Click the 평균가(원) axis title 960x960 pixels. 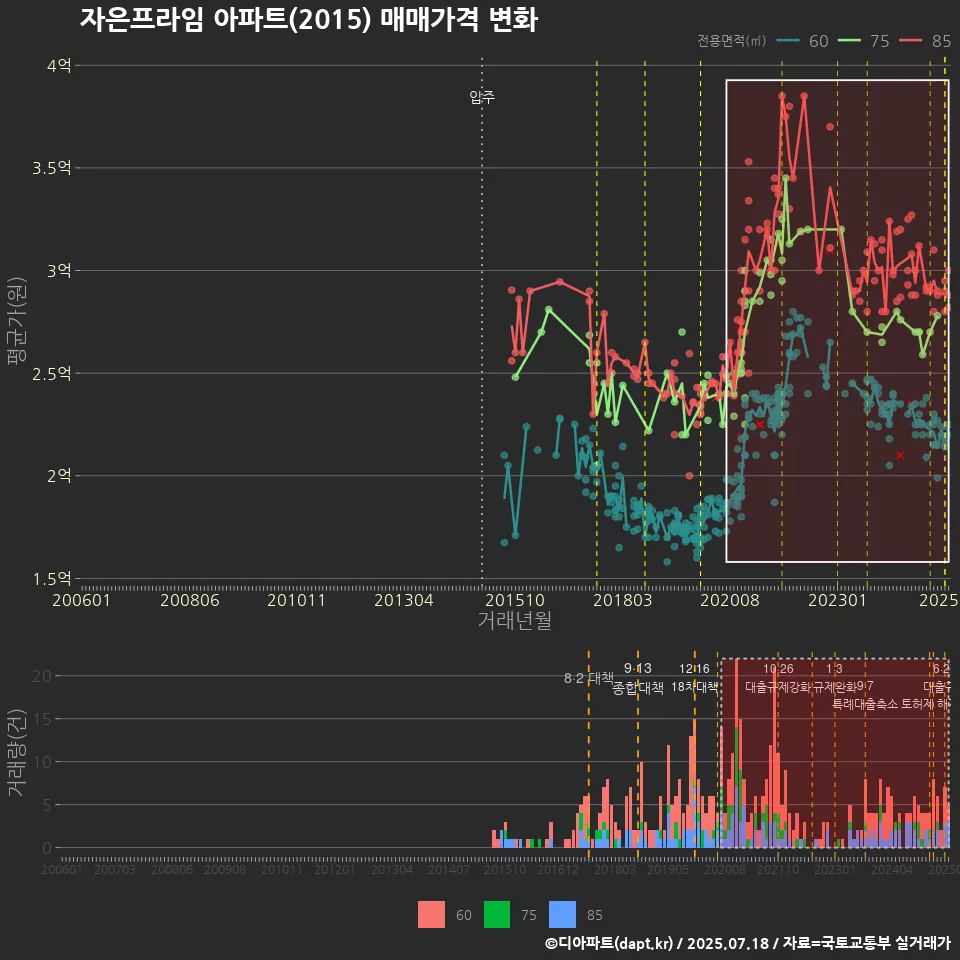point(17,321)
